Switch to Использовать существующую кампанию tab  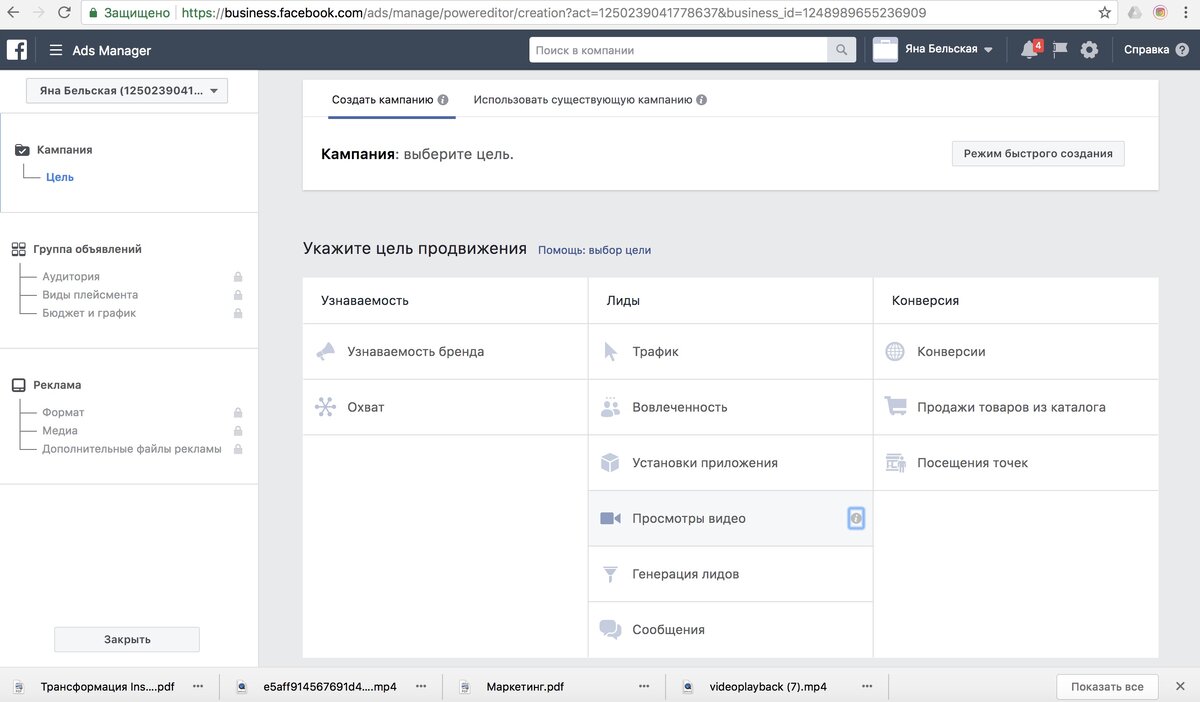pyautogui.click(x=590, y=100)
